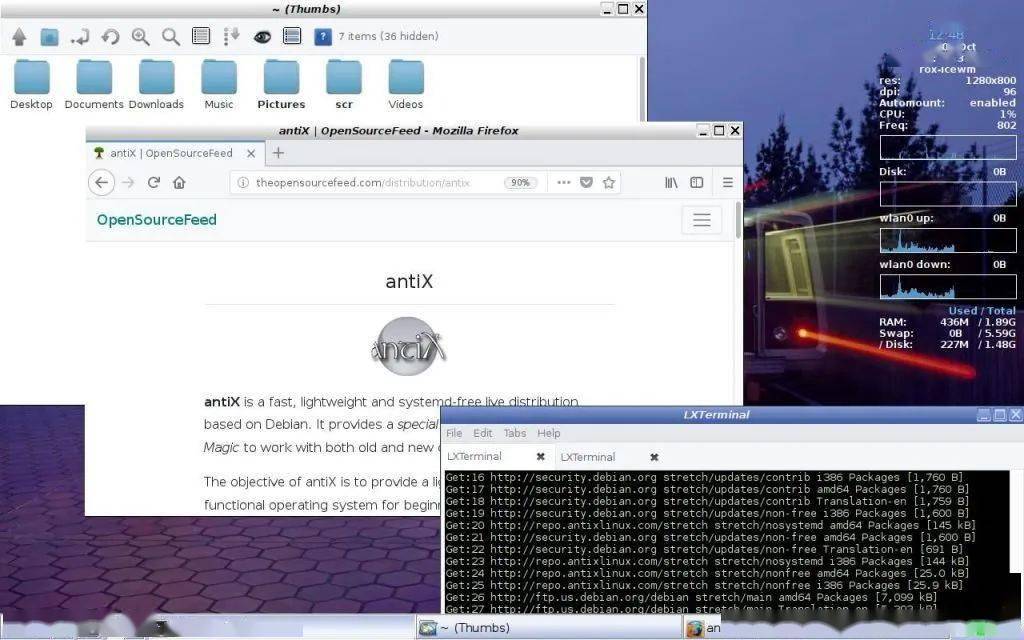Open the Tabs menu in LXTerminal
This screenshot has width=1024, height=640.
[515, 433]
